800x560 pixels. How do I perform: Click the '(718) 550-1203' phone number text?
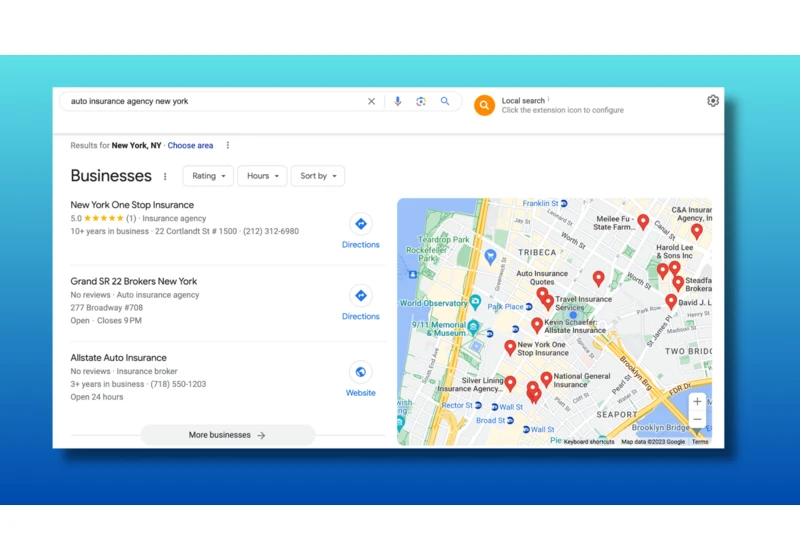(178, 384)
